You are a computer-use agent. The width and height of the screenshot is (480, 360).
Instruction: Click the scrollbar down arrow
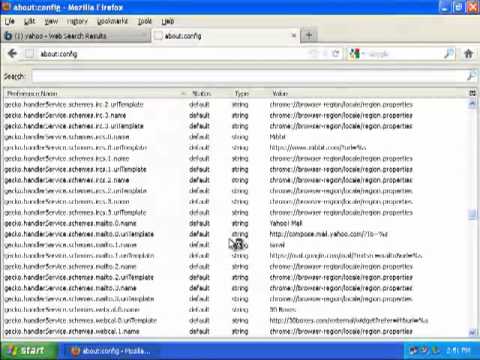click(472, 332)
